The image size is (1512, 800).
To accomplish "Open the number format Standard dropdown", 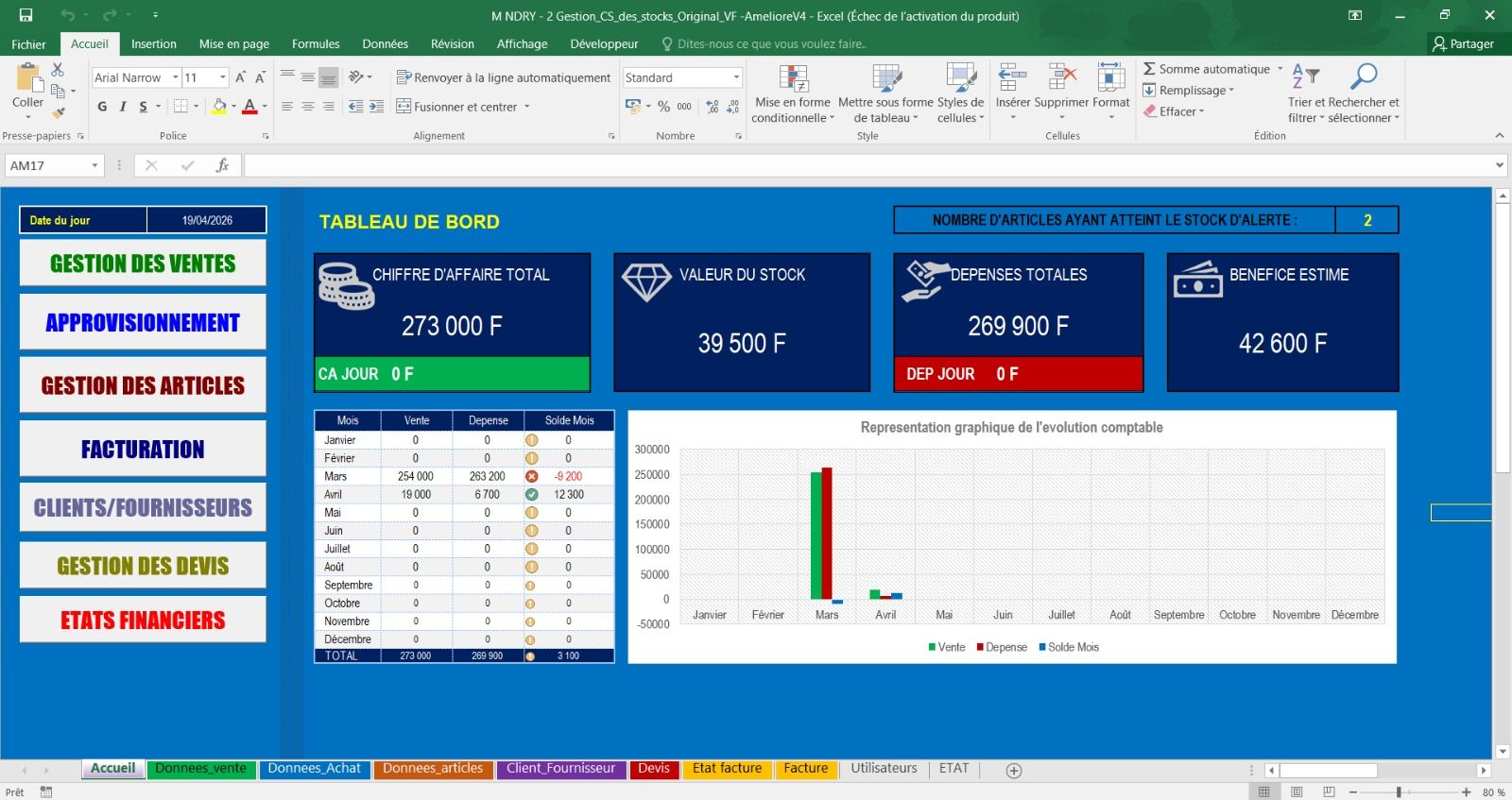I will [736, 77].
